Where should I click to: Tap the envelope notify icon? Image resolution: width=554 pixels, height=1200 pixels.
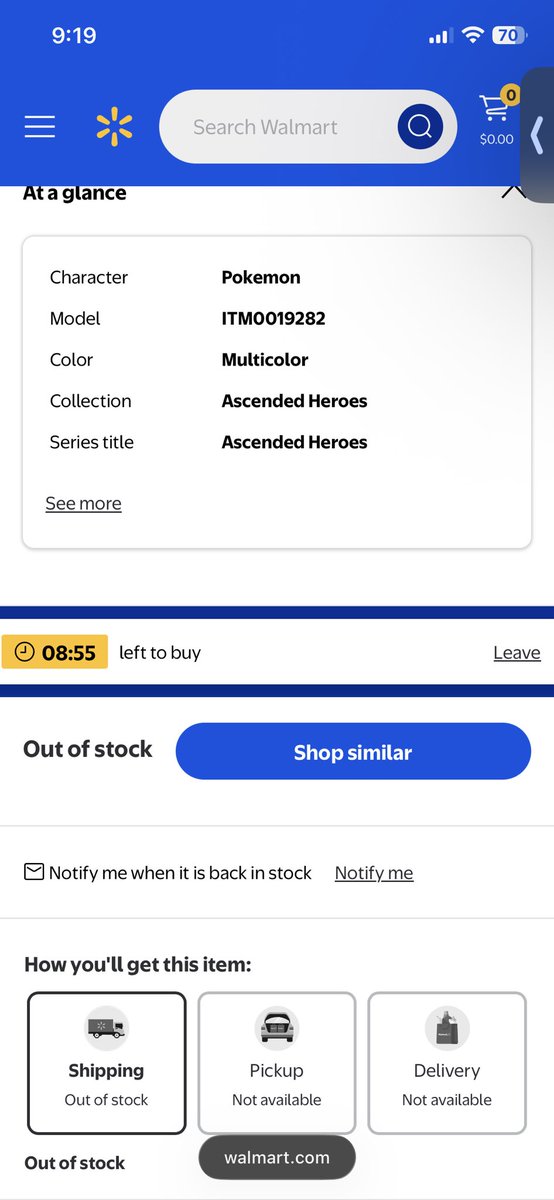point(34,872)
